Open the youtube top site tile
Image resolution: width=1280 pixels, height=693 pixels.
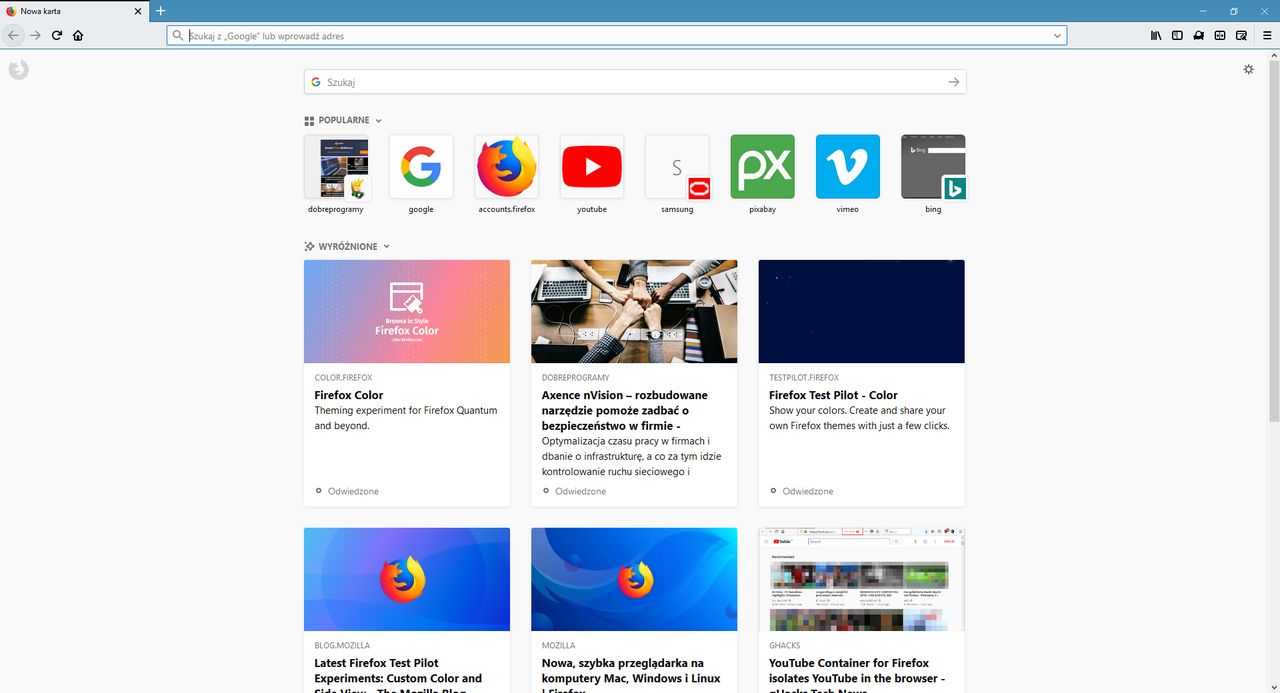click(592, 167)
